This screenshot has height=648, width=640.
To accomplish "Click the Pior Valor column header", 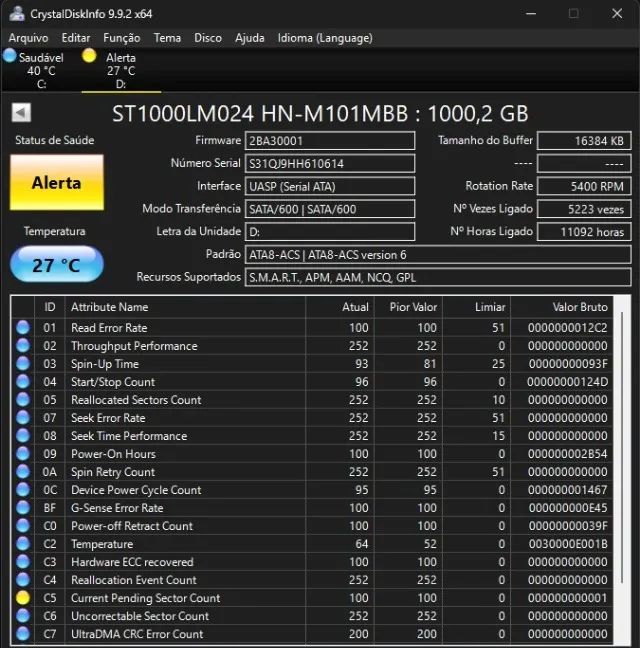I will (408, 307).
